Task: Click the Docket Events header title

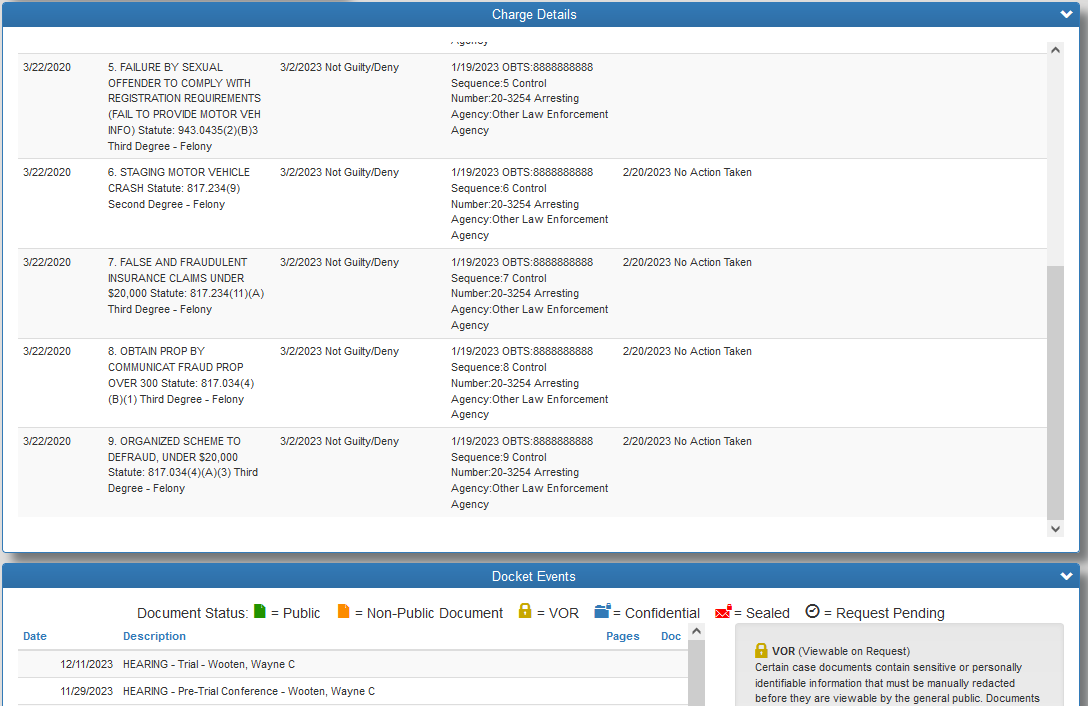Action: tap(534, 576)
